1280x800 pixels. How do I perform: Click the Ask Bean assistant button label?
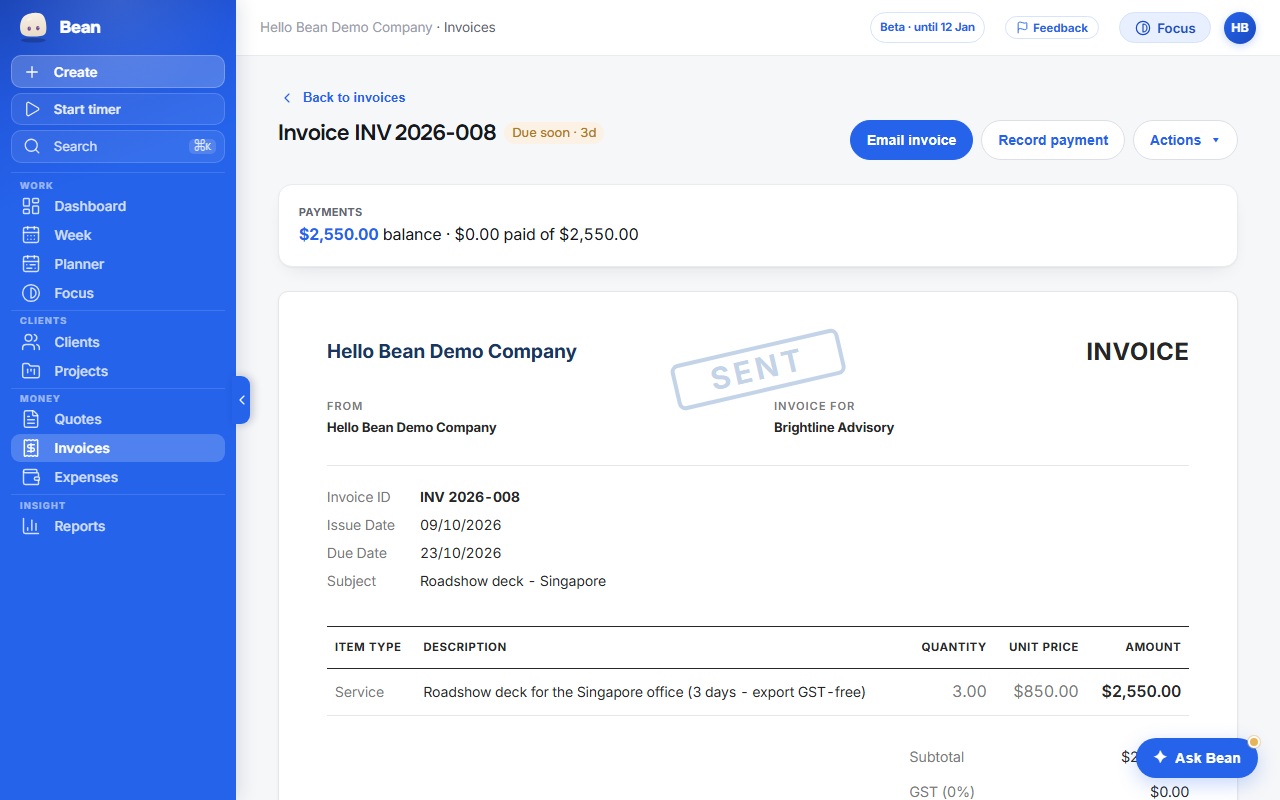click(x=1208, y=758)
